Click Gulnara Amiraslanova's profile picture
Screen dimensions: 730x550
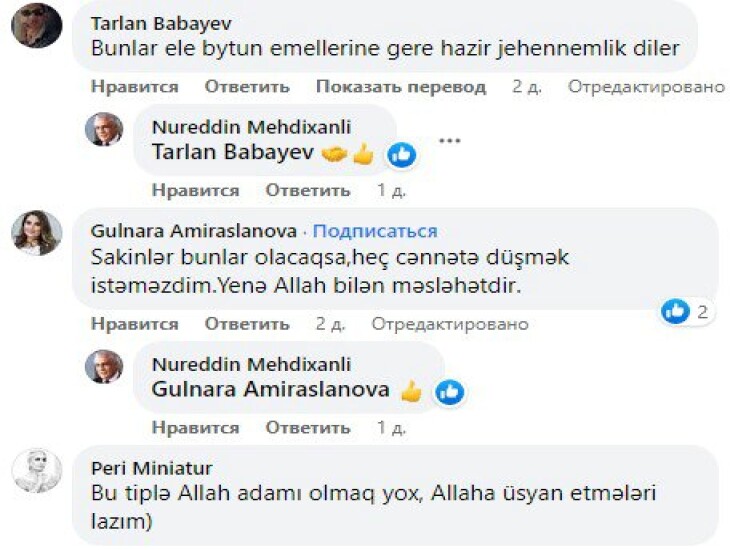pos(37,234)
